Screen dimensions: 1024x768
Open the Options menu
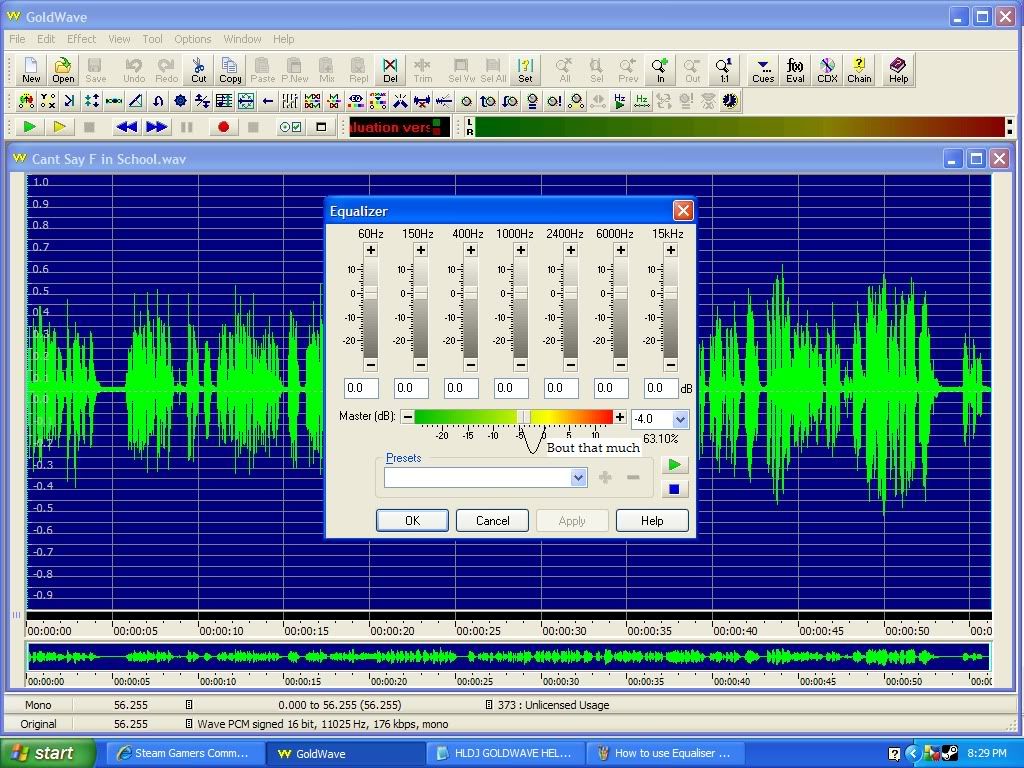click(x=192, y=39)
